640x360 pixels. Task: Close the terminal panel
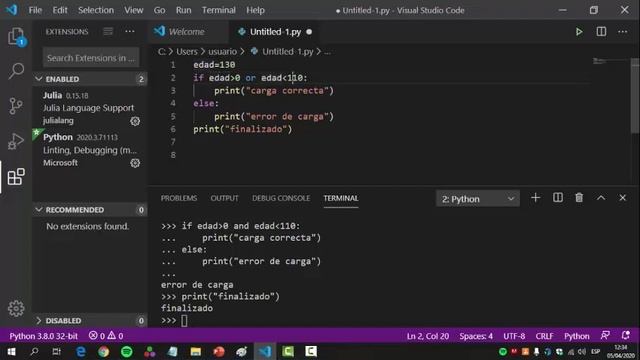(x=622, y=198)
